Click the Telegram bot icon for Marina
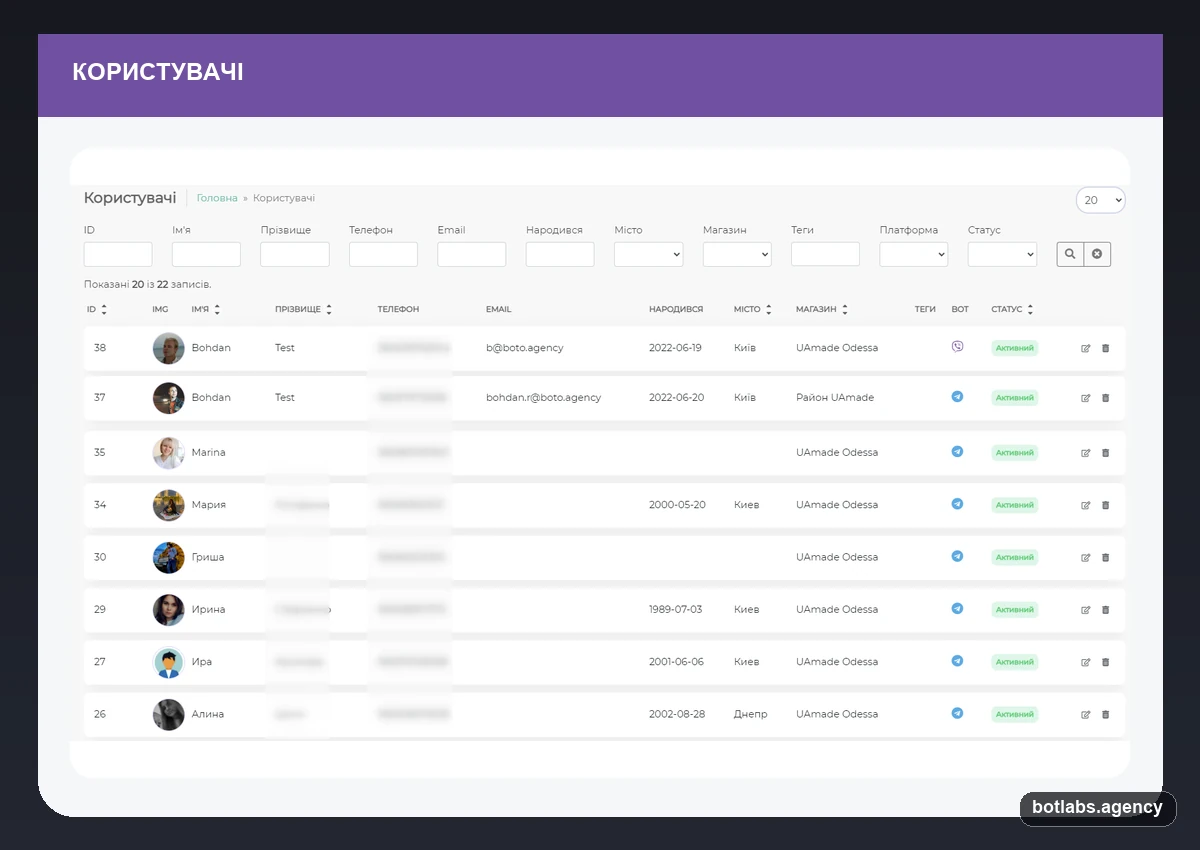 tap(957, 451)
